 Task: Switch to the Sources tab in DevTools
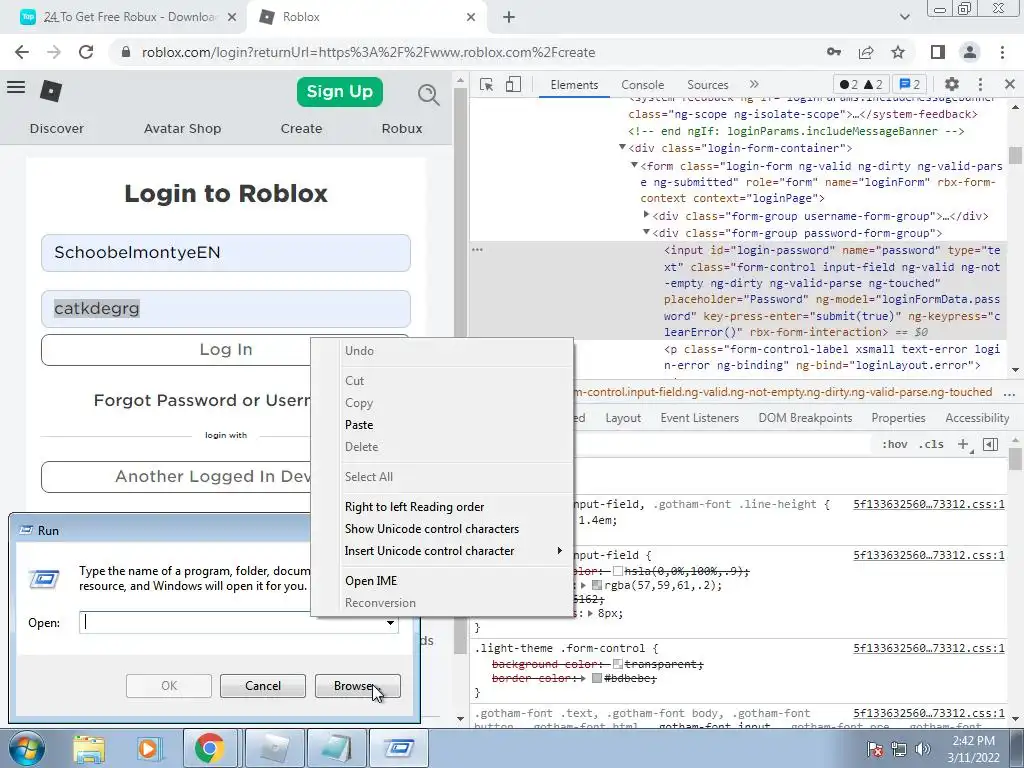[707, 84]
